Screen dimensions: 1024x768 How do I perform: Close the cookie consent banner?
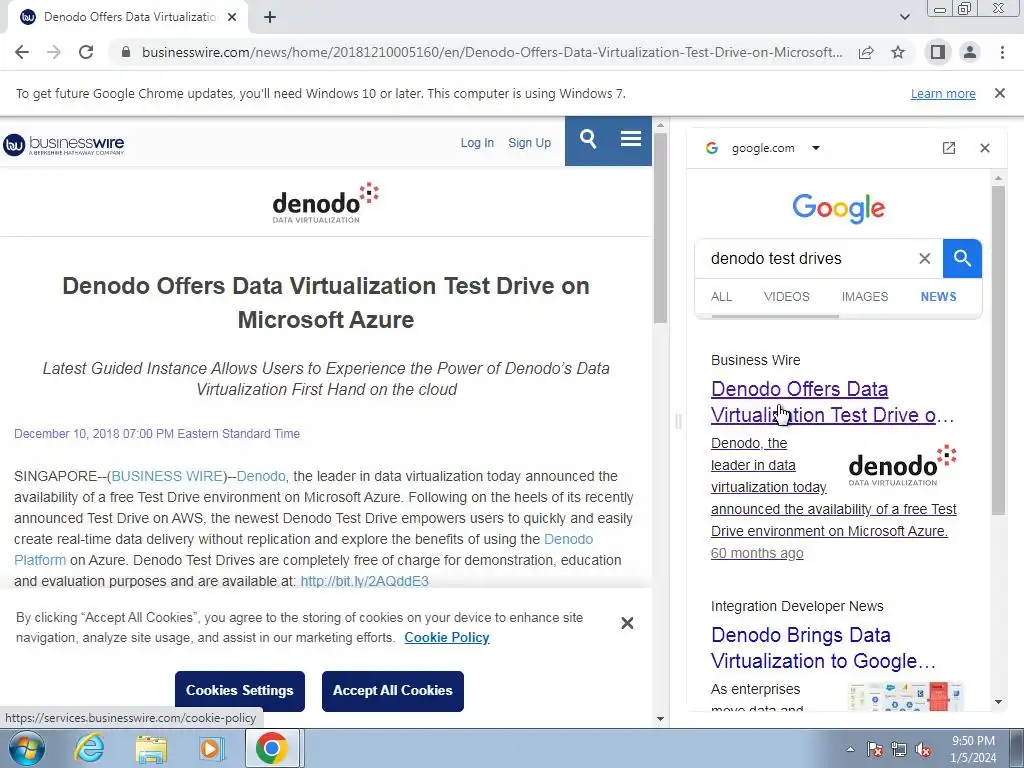pyautogui.click(x=627, y=623)
